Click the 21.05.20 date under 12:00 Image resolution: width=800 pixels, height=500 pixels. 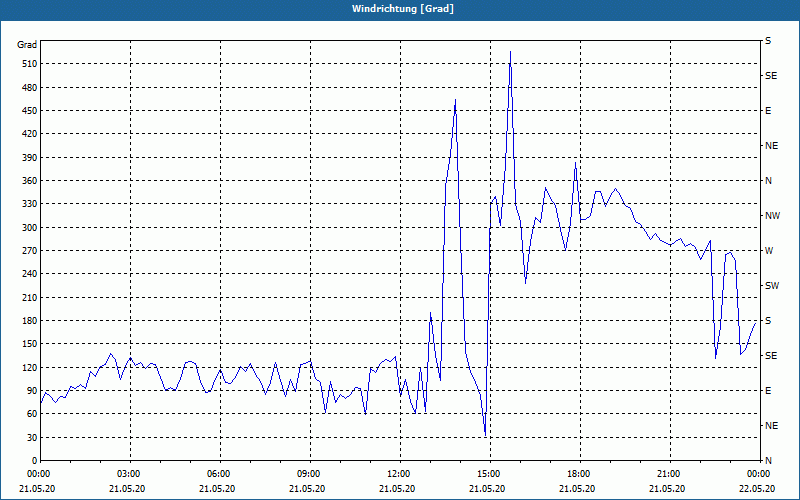point(397,488)
